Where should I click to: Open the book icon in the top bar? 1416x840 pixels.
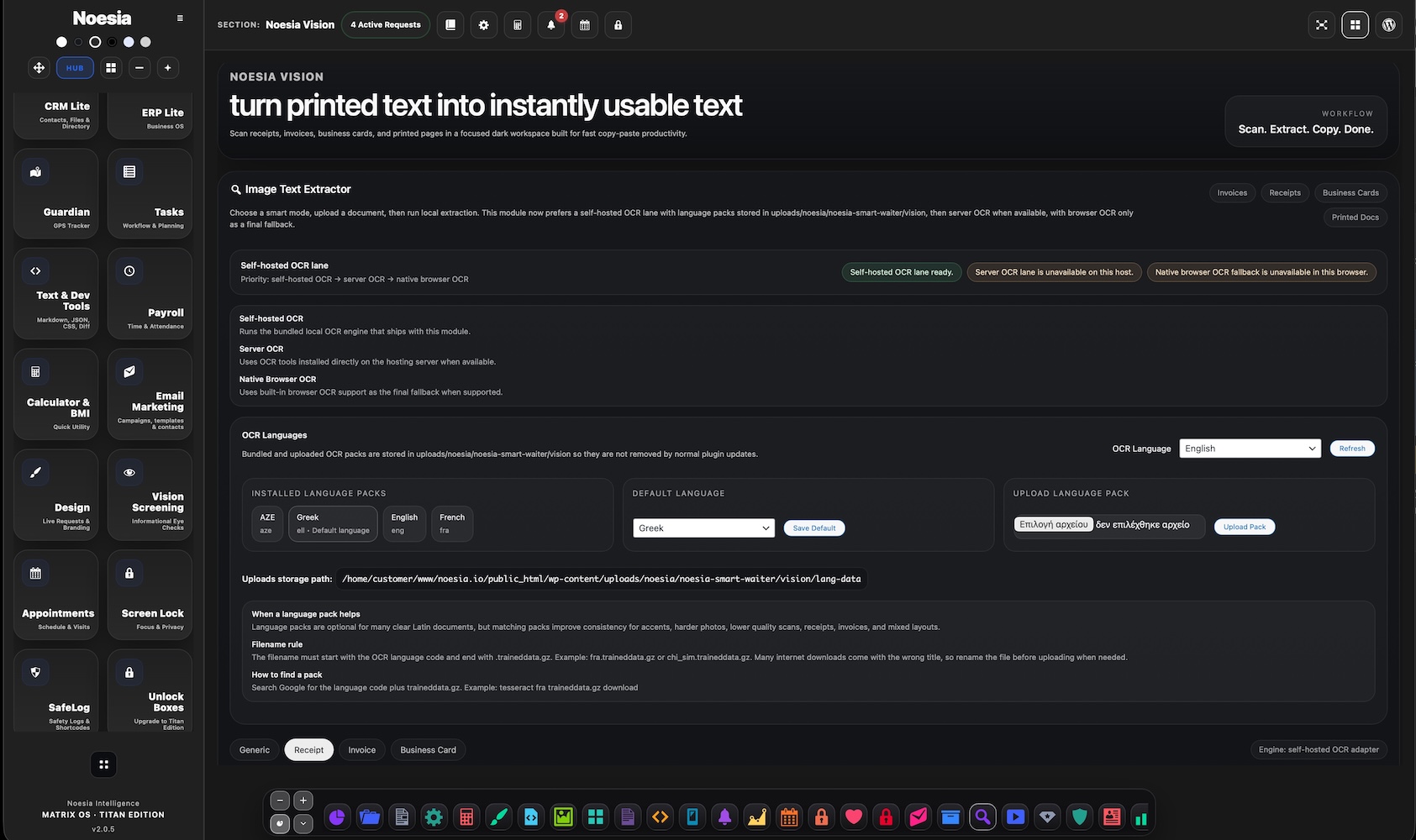click(x=450, y=25)
